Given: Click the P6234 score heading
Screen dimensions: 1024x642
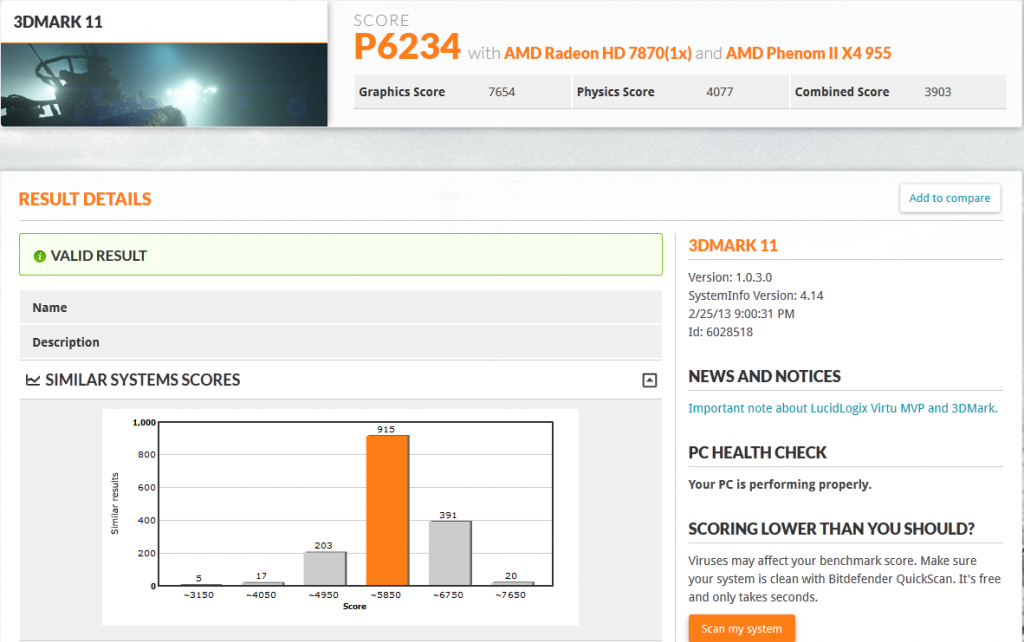Looking at the screenshot, I should coord(407,46).
